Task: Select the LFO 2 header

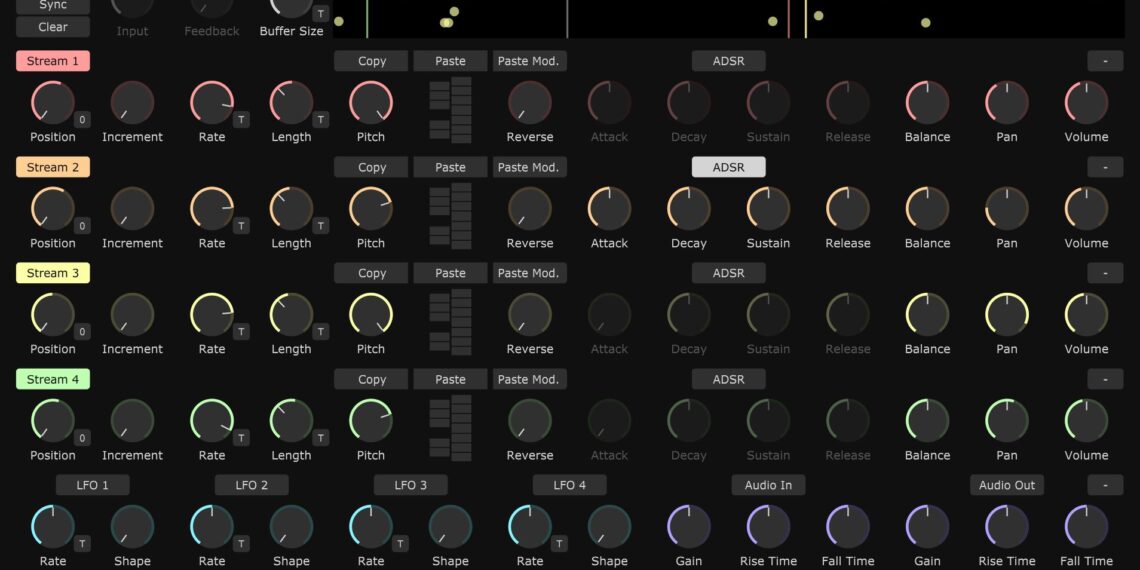Action: [x=251, y=485]
